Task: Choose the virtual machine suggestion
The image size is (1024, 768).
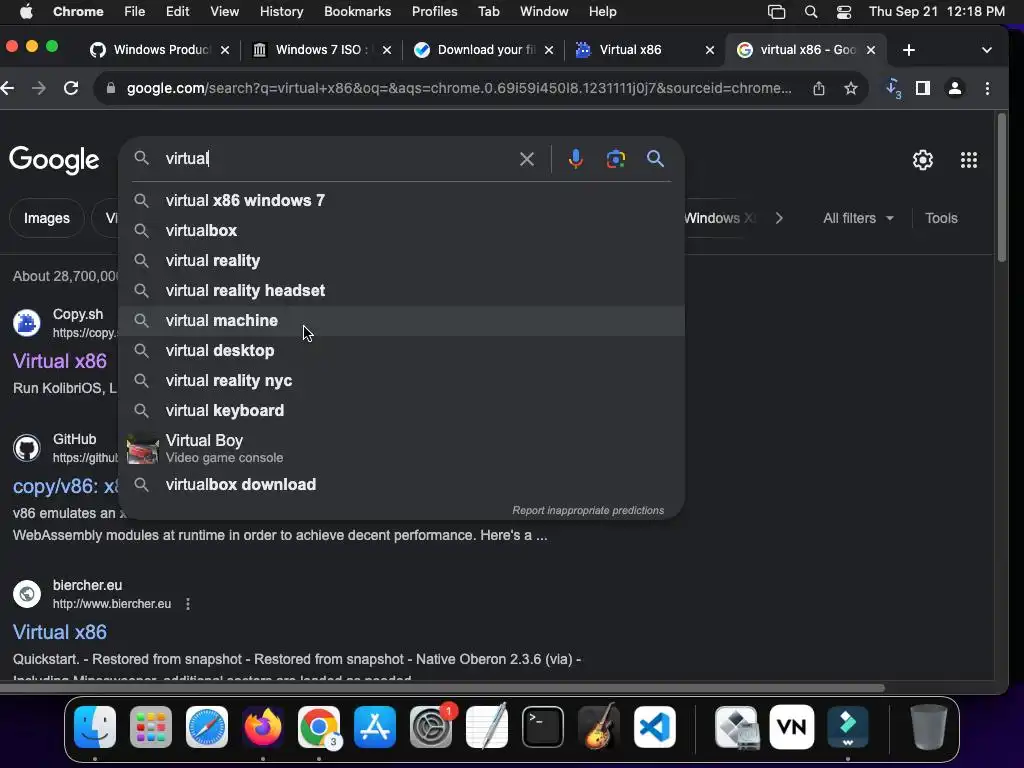Action: [x=402, y=321]
